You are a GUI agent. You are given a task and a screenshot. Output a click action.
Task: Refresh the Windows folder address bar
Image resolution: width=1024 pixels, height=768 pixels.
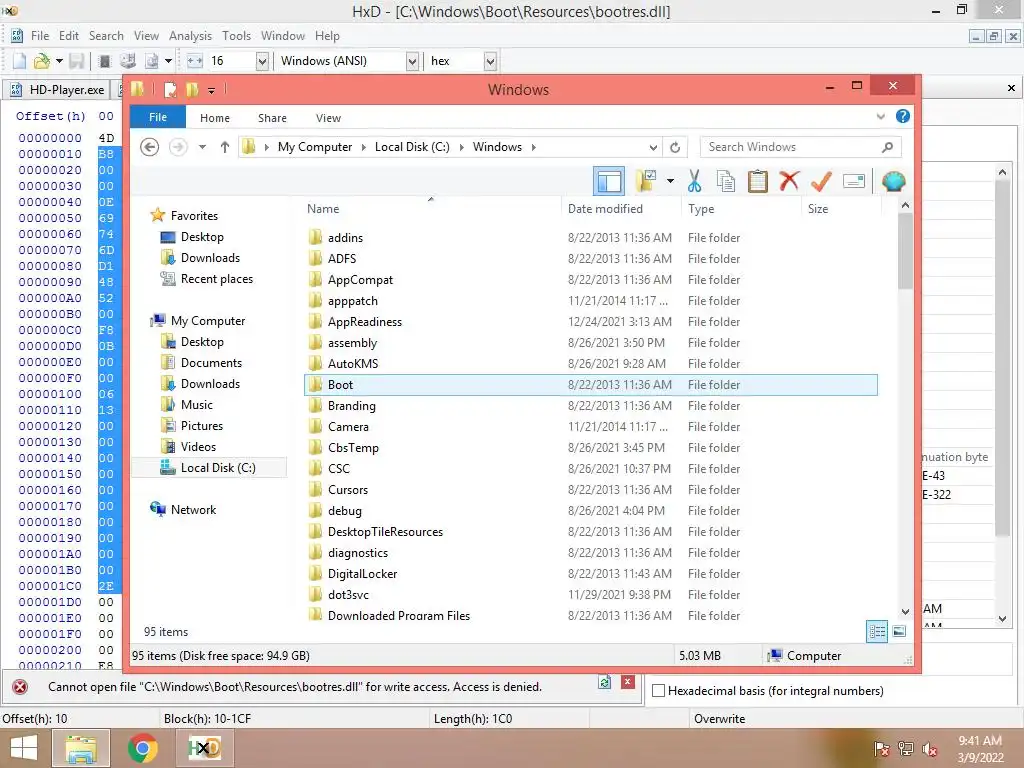pos(675,147)
